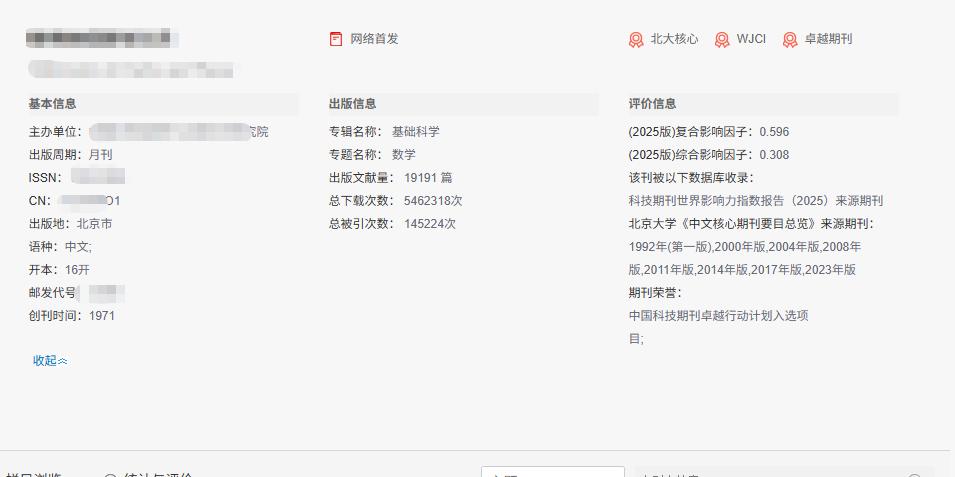Image resolution: width=955 pixels, height=477 pixels.
Task: Click the 北大核心 badge label
Action: pyautogui.click(x=674, y=39)
